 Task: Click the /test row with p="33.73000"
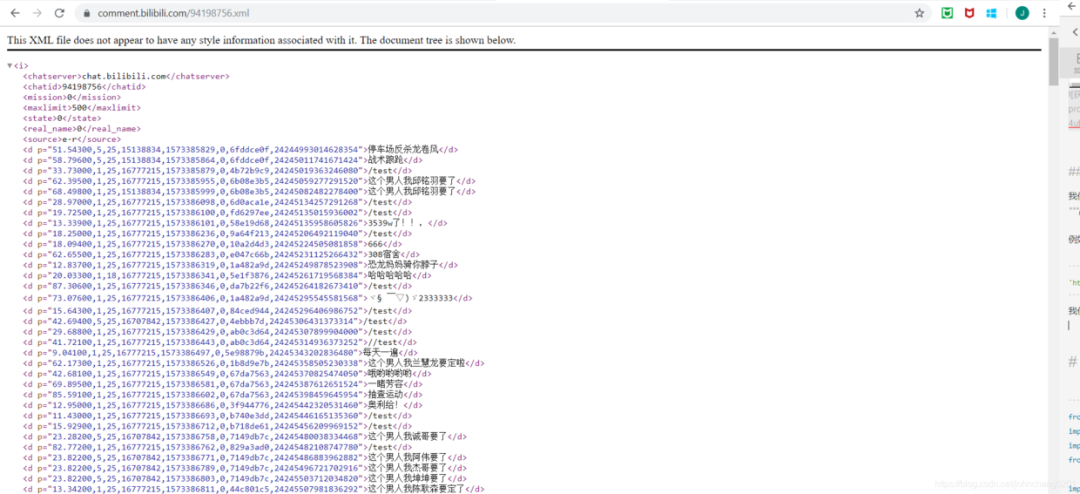[218, 170]
